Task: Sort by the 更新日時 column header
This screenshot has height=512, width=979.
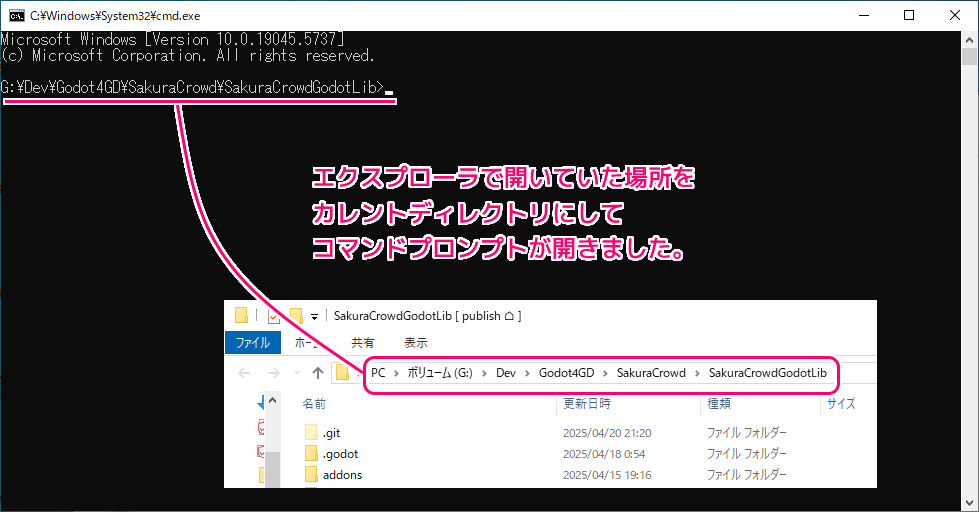Action: pyautogui.click(x=587, y=403)
